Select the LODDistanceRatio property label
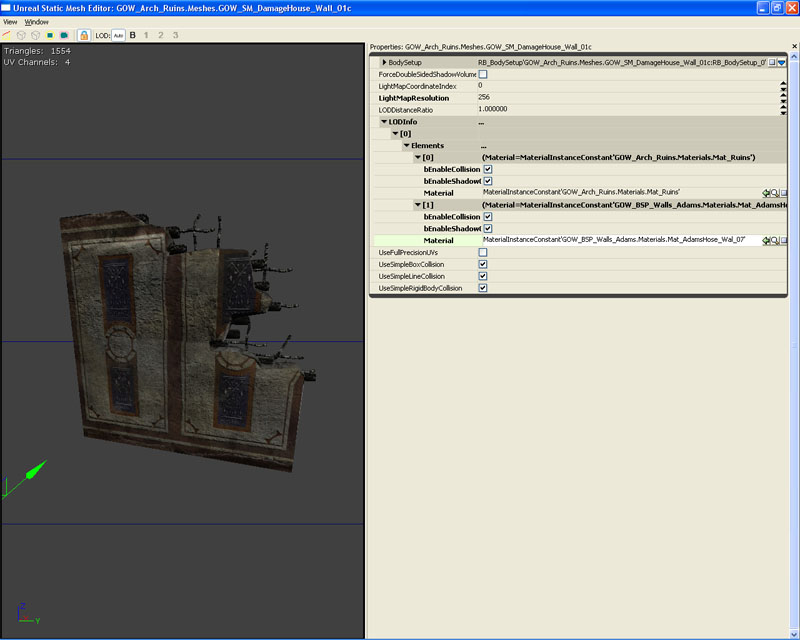The height and width of the screenshot is (640, 800). (x=406, y=110)
